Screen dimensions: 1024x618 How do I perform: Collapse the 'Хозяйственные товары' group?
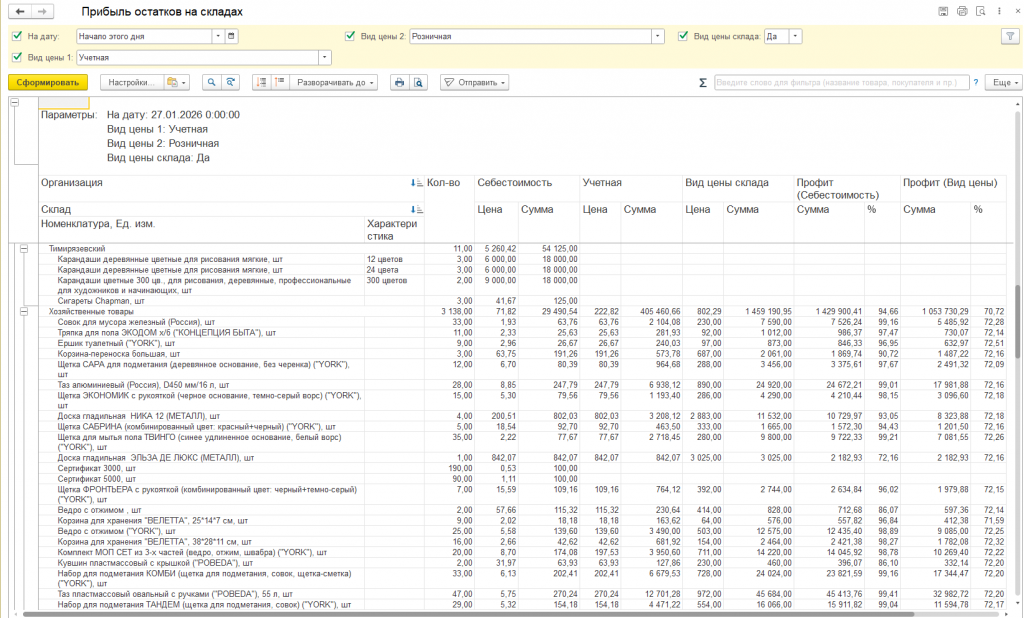tap(23, 312)
